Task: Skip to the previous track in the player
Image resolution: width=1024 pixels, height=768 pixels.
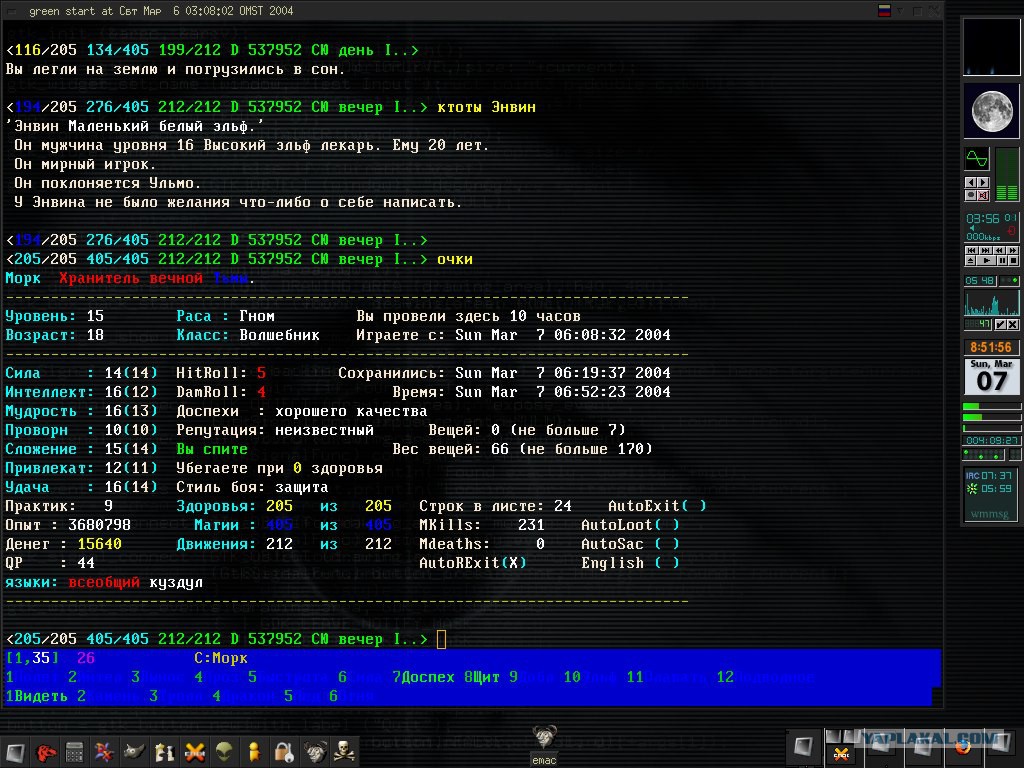Action: coord(972,250)
